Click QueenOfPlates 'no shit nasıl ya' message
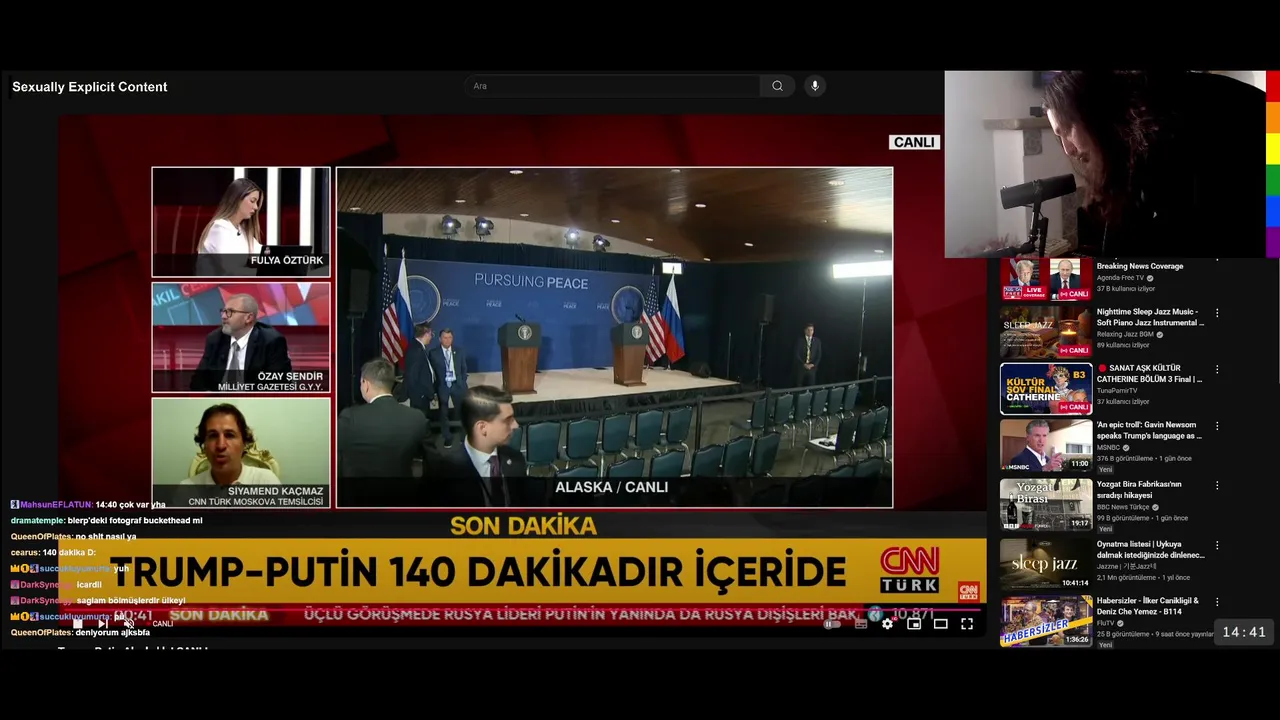The height and width of the screenshot is (720, 1280). pyautogui.click(x=74, y=537)
